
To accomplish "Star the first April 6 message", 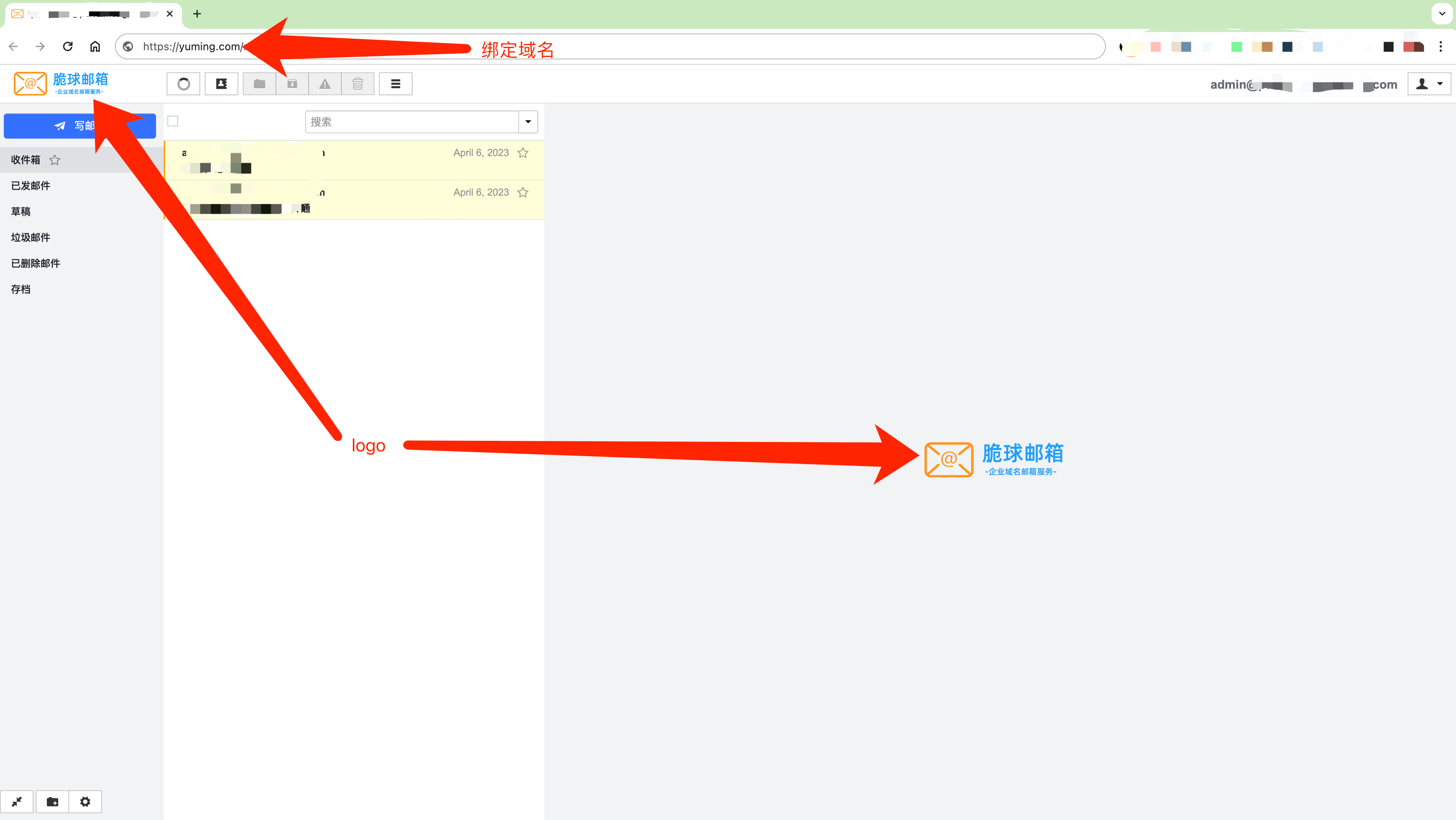I will click(x=523, y=153).
